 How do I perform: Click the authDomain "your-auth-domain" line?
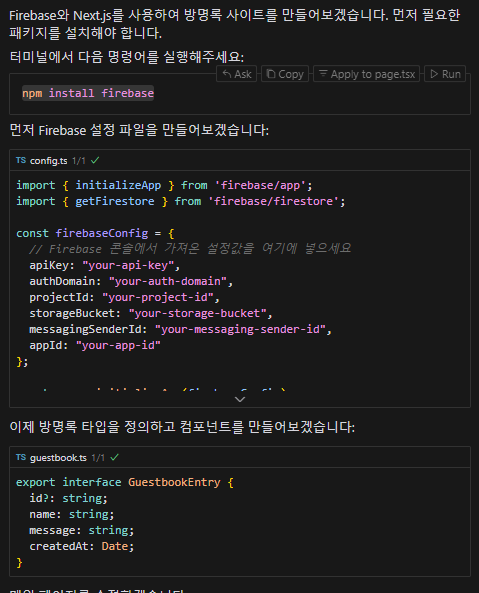(x=131, y=281)
